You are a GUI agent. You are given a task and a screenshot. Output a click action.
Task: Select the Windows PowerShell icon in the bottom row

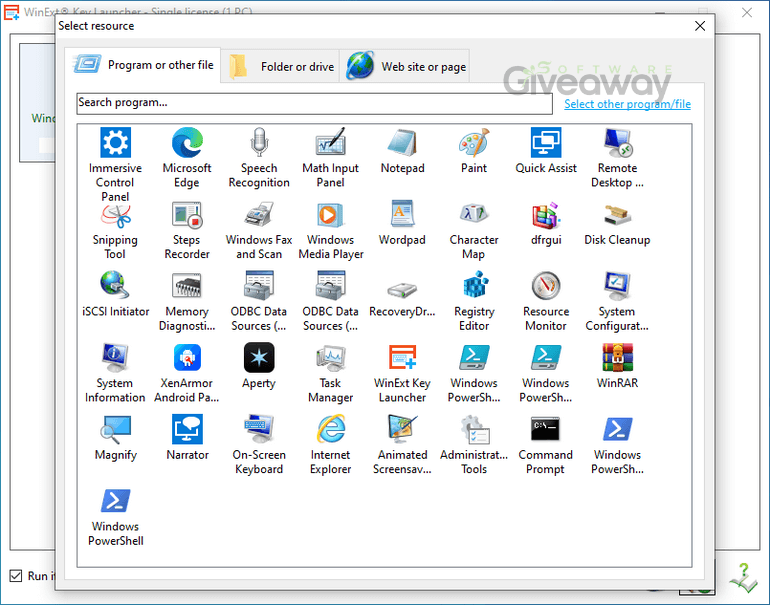coord(115,501)
